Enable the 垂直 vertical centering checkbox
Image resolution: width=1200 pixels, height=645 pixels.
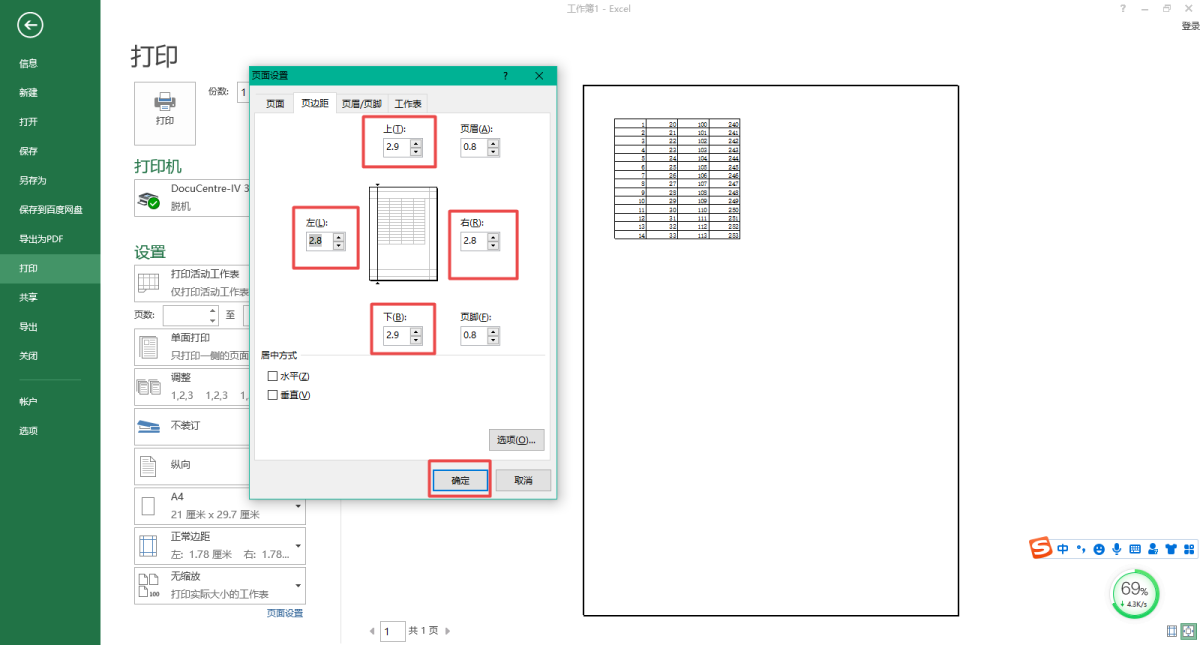(273, 395)
